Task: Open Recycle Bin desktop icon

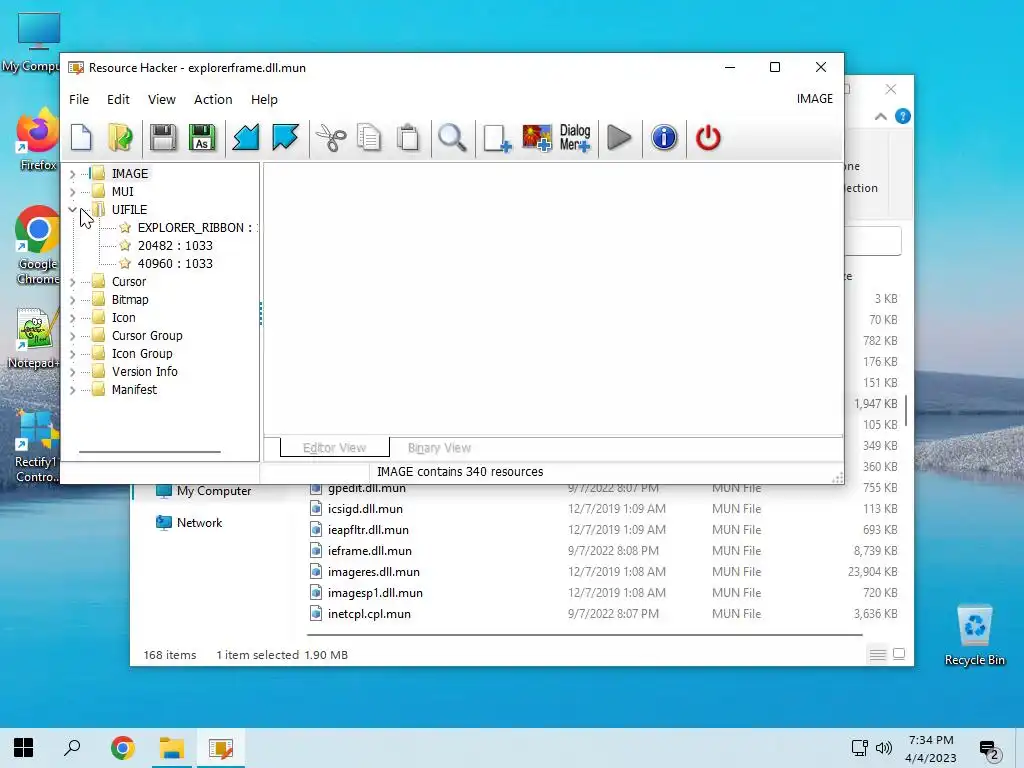Action: point(974,634)
